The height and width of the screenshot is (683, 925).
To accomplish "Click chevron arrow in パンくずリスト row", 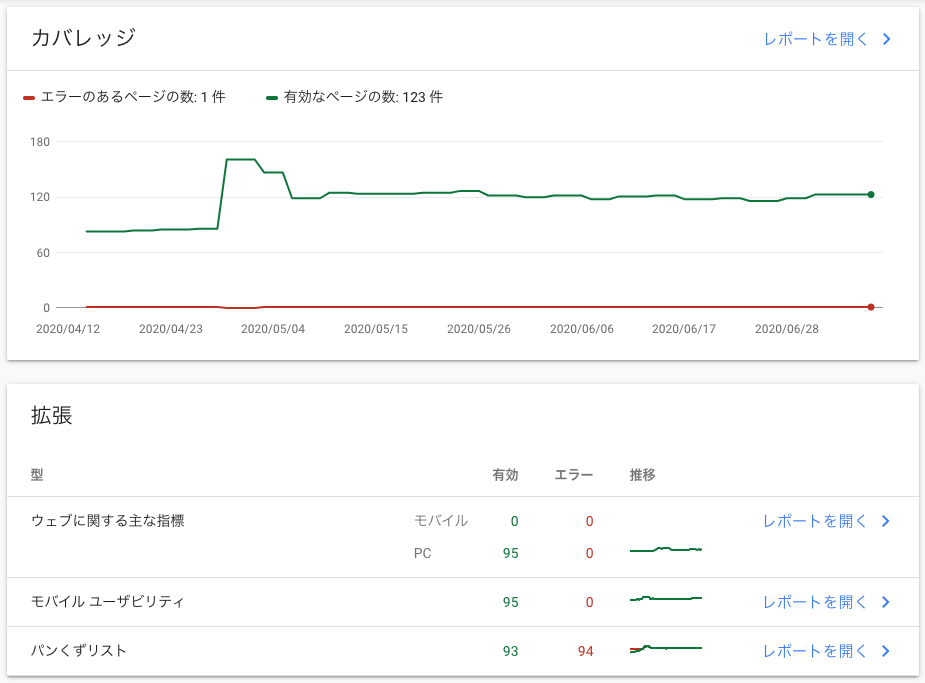I will pos(885,651).
